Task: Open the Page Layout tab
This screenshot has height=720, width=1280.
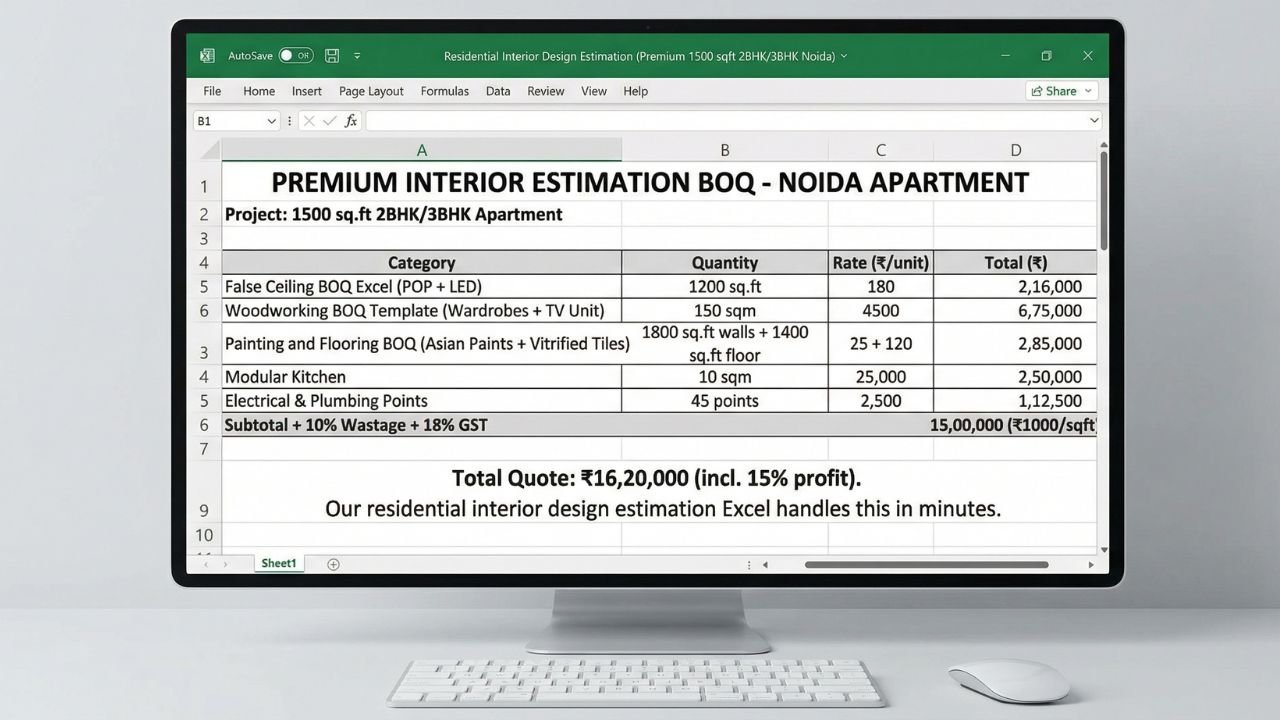Action: [x=371, y=91]
